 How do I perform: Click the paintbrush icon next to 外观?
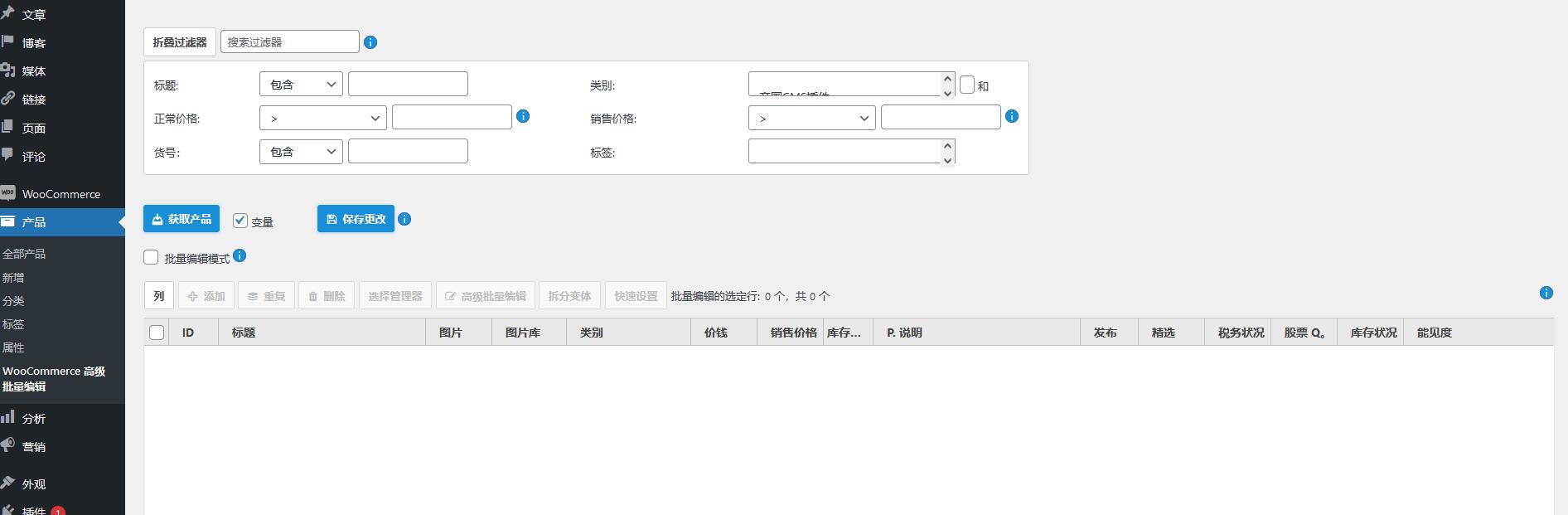pyautogui.click(x=7, y=483)
